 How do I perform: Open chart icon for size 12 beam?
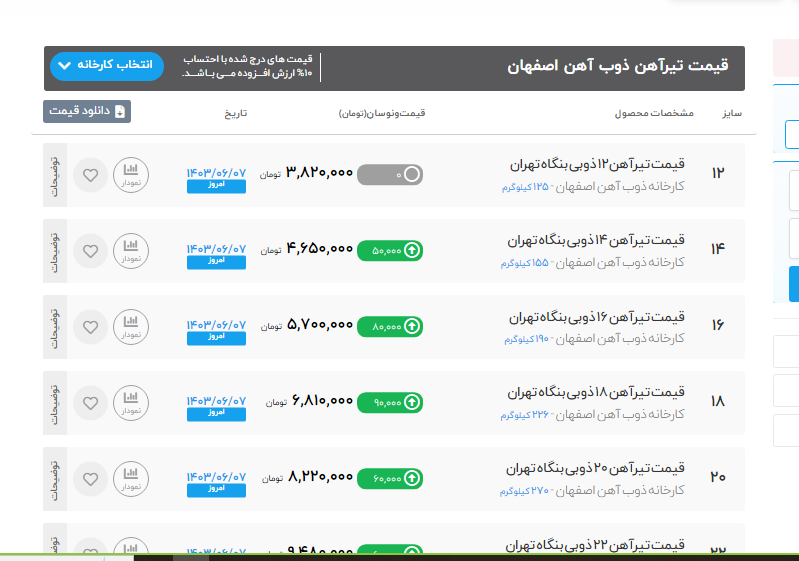pos(130,175)
